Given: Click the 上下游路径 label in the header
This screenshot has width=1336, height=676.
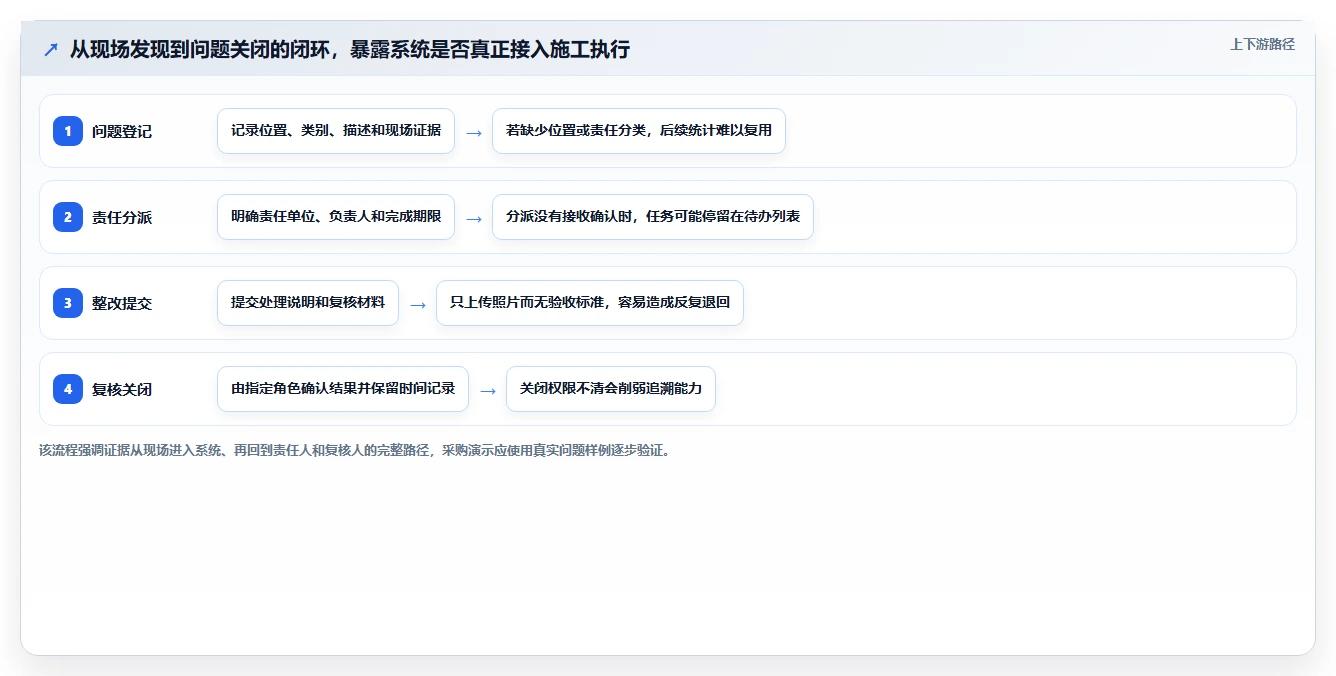Looking at the screenshot, I should [x=1262, y=44].
